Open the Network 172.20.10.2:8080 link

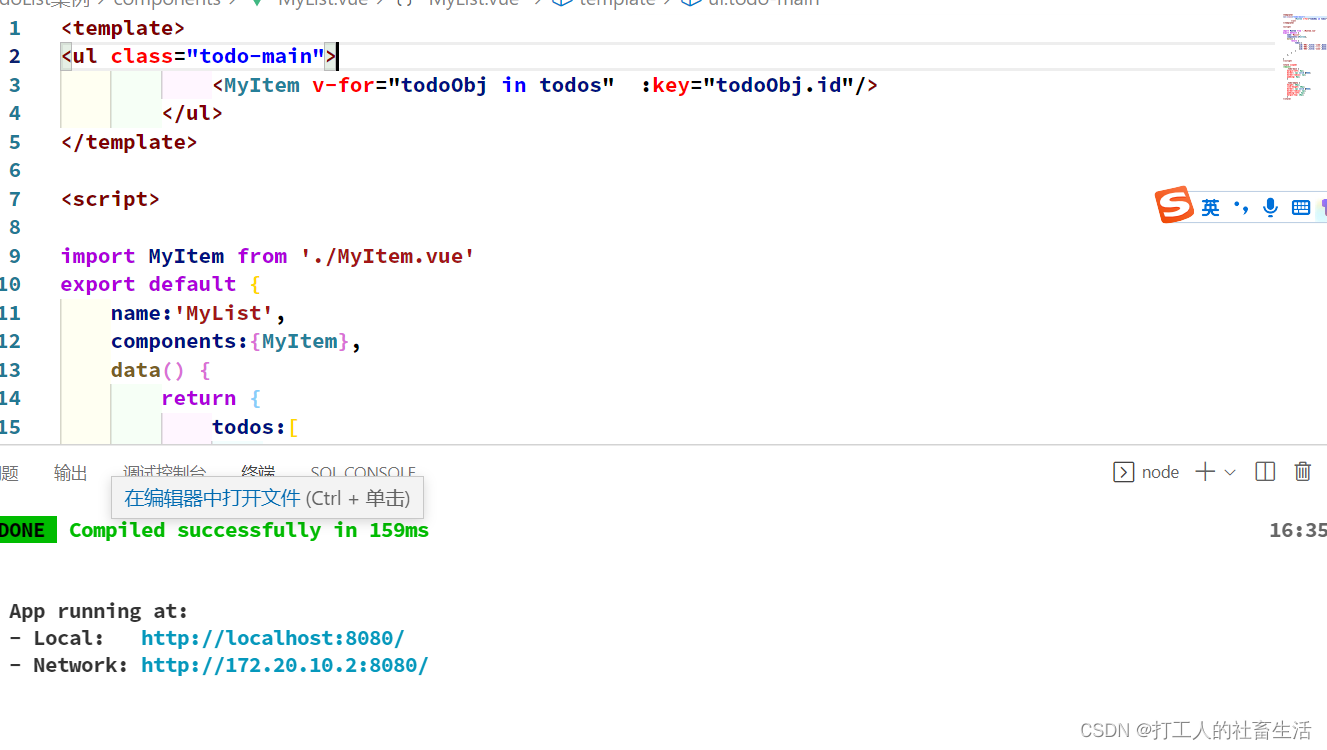(x=286, y=664)
